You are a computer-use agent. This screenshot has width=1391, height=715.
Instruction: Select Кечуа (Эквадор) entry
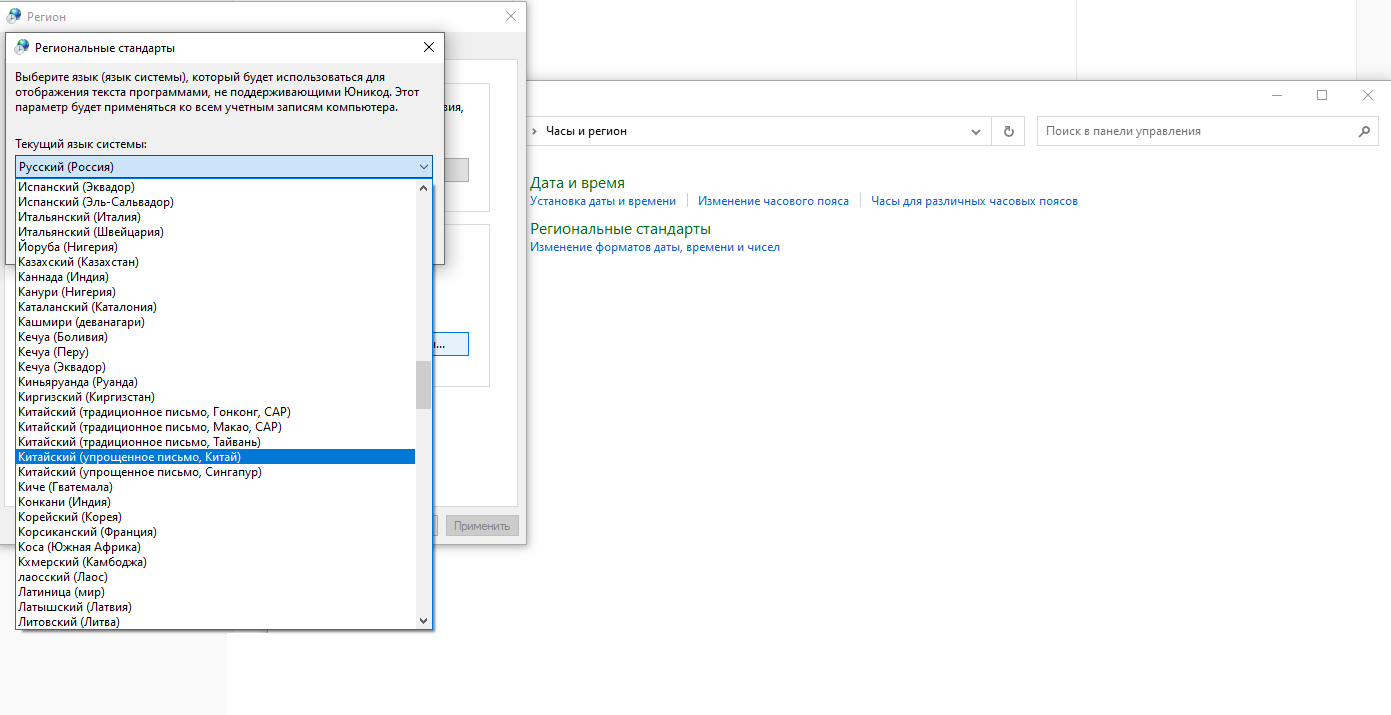click(215, 367)
